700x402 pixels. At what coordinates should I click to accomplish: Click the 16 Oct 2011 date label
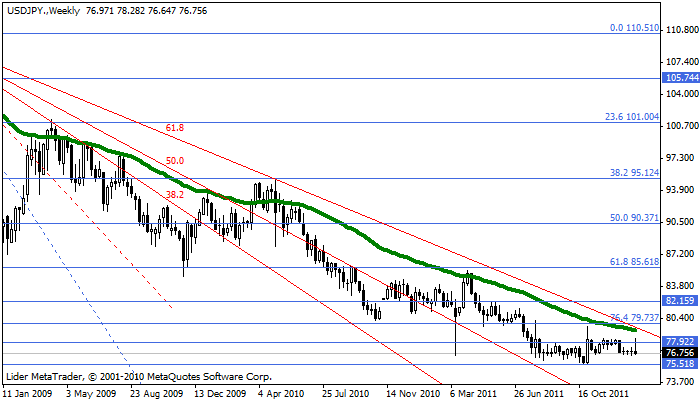pos(604,394)
